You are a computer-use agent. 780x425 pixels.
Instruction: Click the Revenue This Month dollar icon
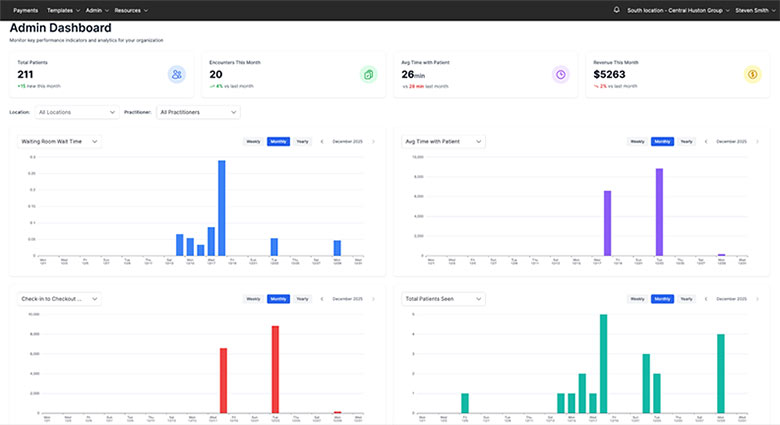click(x=752, y=74)
